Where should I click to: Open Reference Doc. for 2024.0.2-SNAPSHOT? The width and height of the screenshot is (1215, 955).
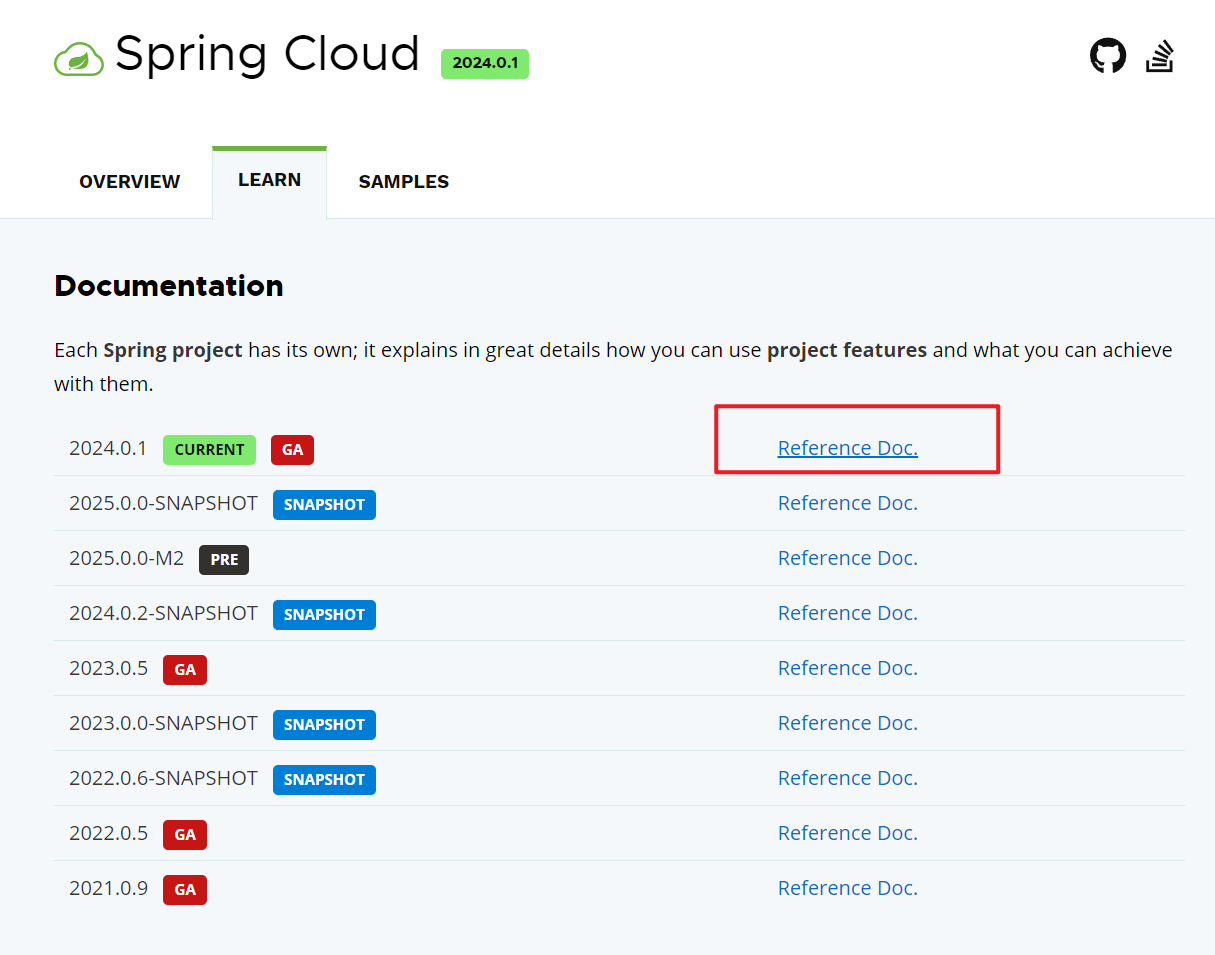click(x=848, y=613)
